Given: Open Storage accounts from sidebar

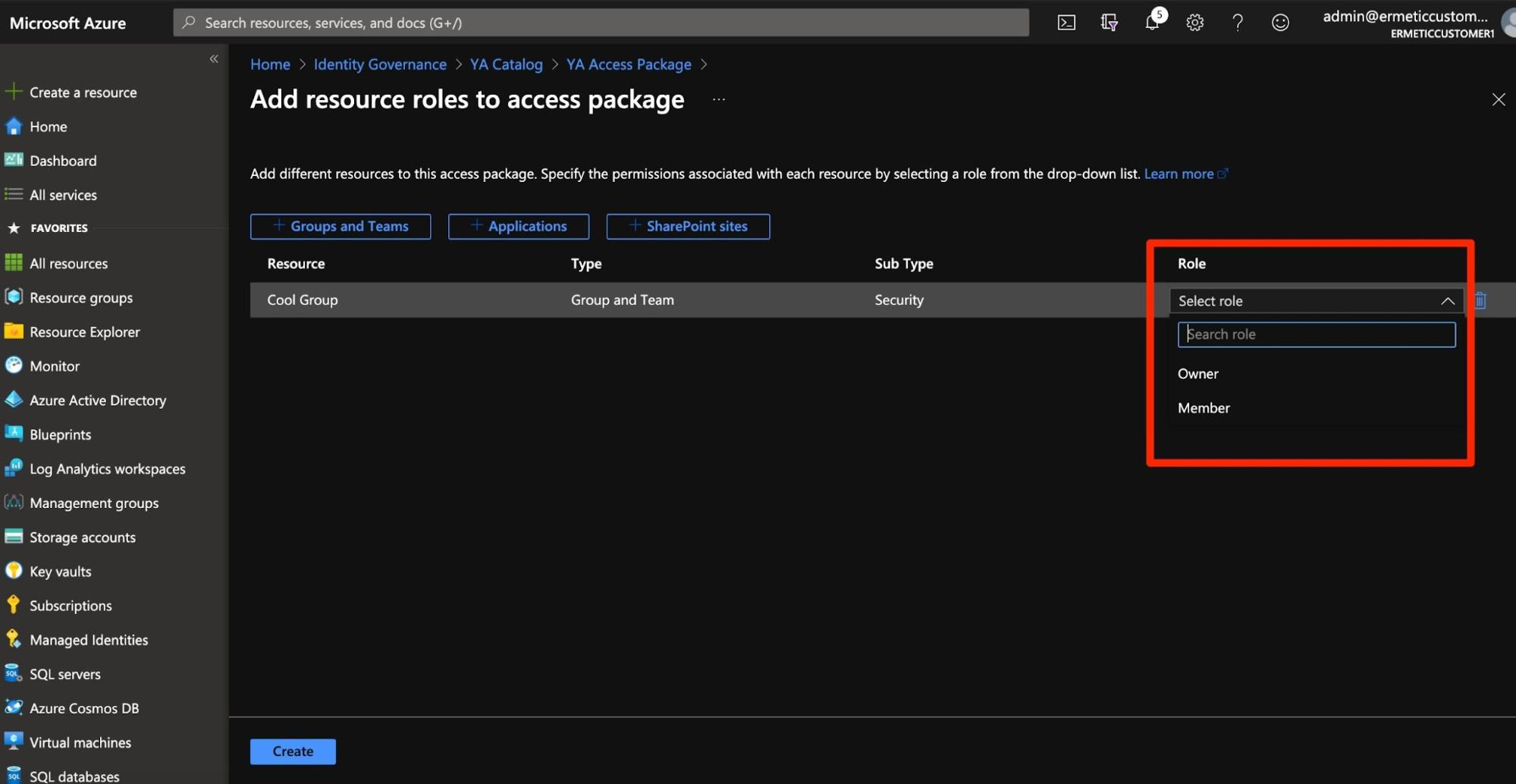Looking at the screenshot, I should click(x=83, y=537).
